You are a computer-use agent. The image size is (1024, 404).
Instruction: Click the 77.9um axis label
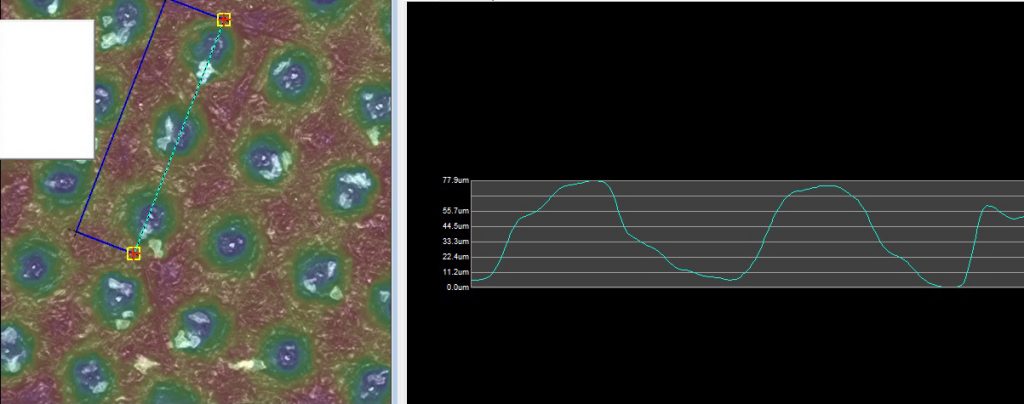pos(457,180)
